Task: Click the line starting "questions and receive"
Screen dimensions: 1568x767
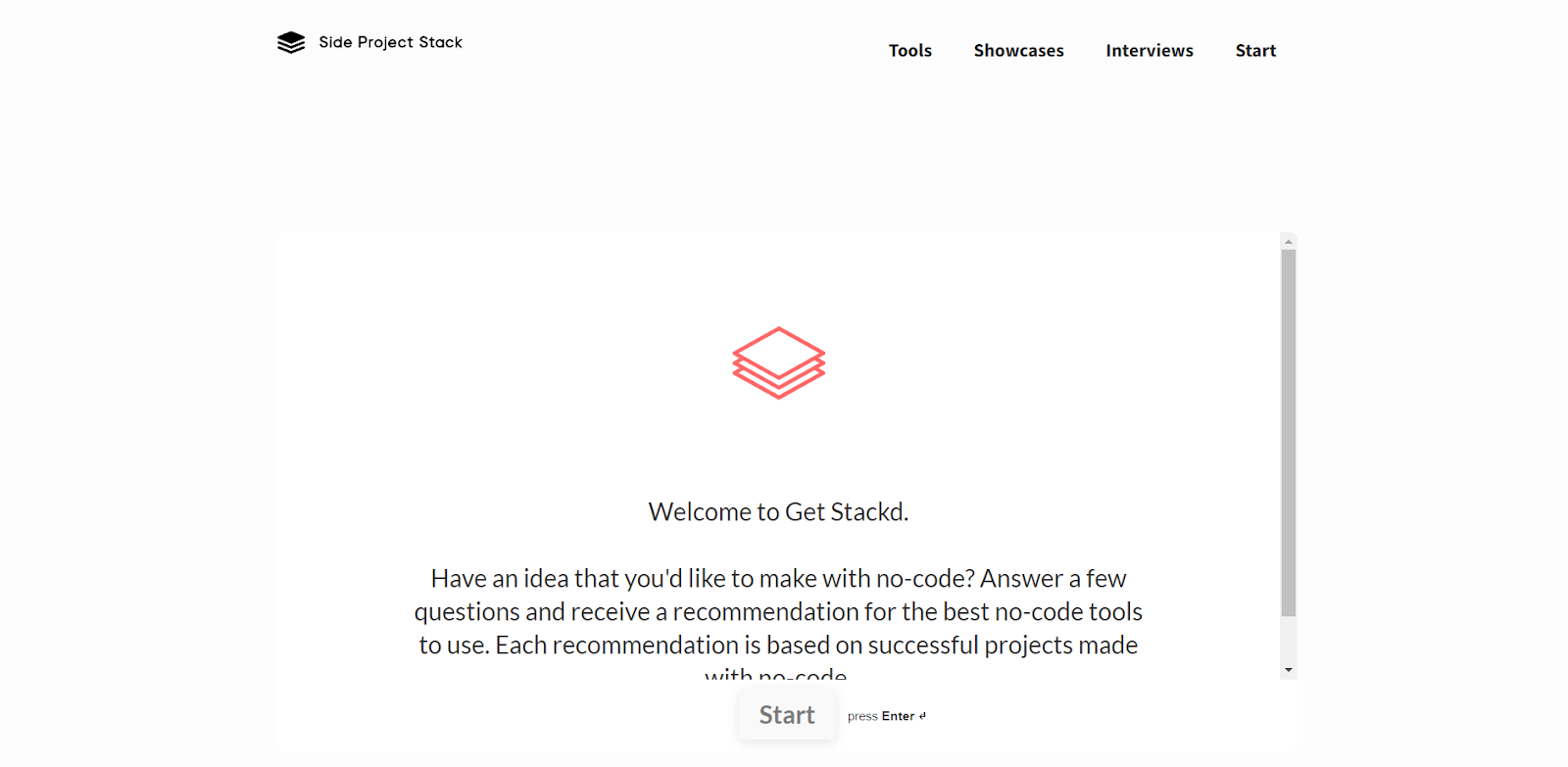Action: pyautogui.click(x=779, y=612)
